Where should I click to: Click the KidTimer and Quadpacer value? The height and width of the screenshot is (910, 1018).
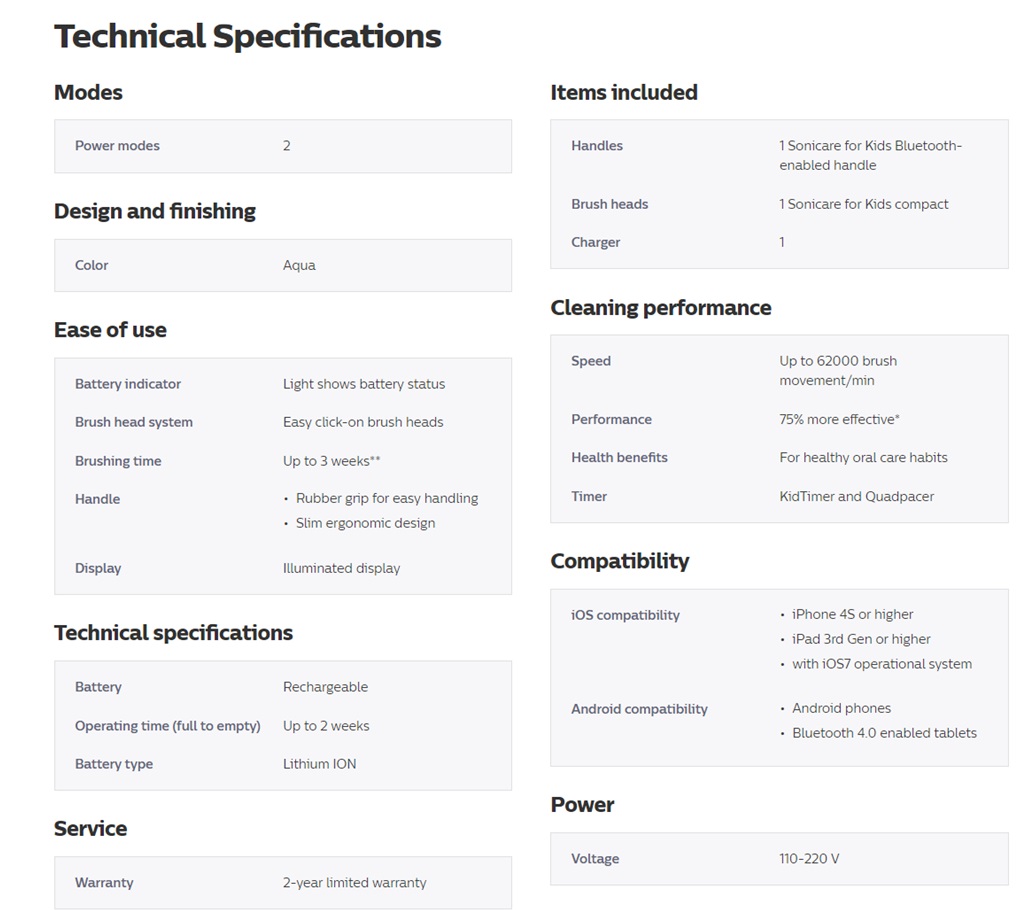click(856, 497)
